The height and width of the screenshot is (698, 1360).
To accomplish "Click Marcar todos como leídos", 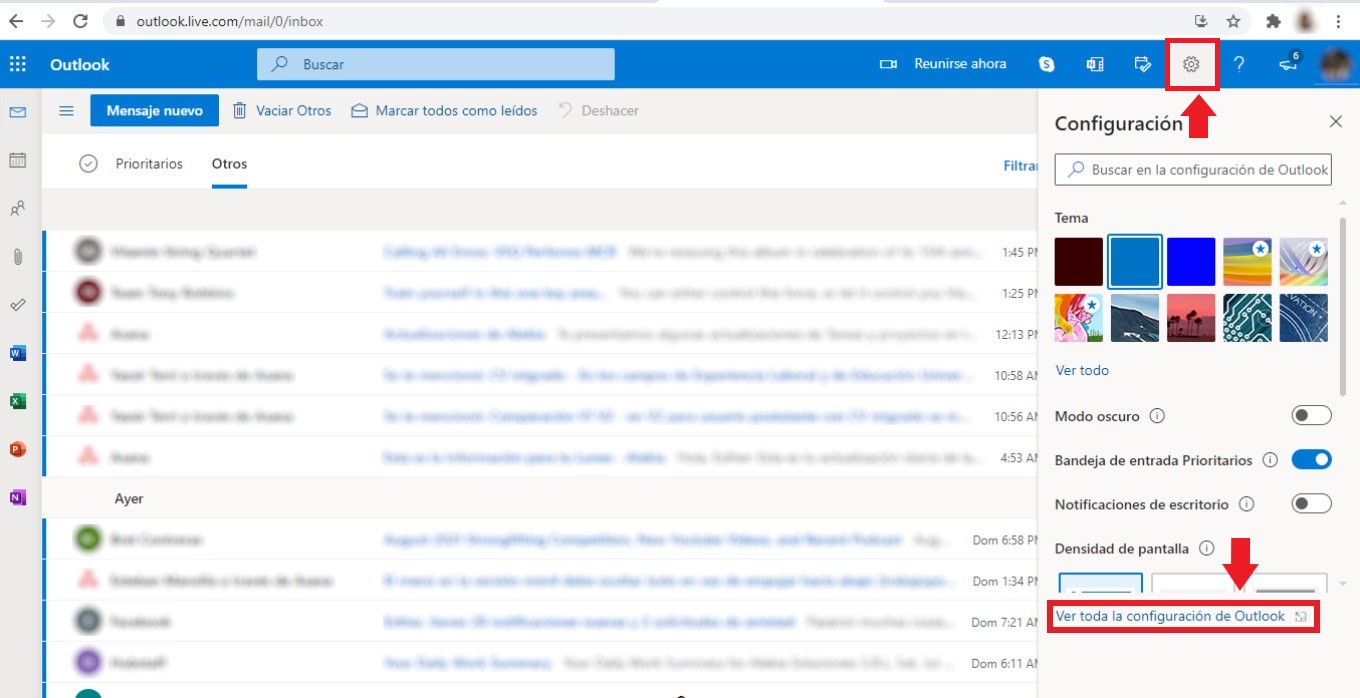I will pos(444,111).
